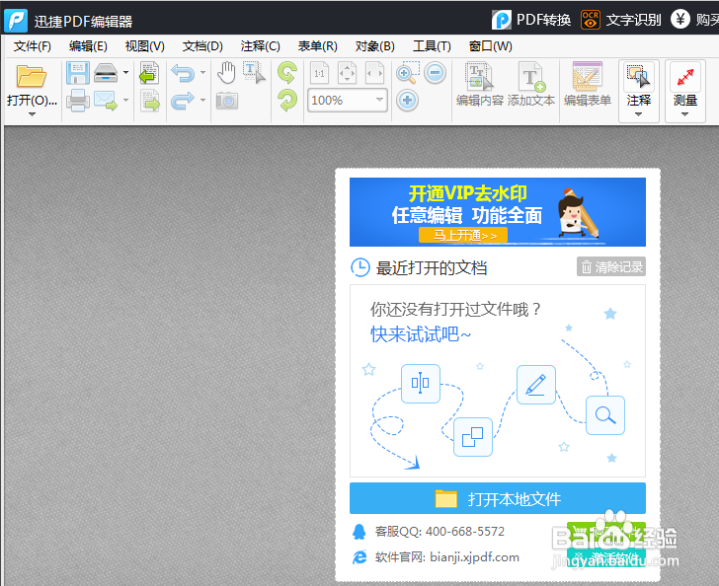Click the bianji.xjpdf.com website link
This screenshot has height=586, width=719.
pos(475,557)
